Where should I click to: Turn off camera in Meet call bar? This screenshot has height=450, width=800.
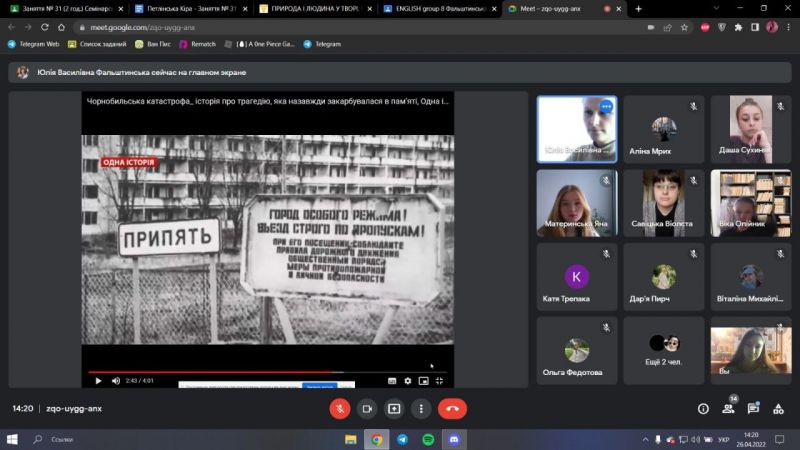click(367, 409)
